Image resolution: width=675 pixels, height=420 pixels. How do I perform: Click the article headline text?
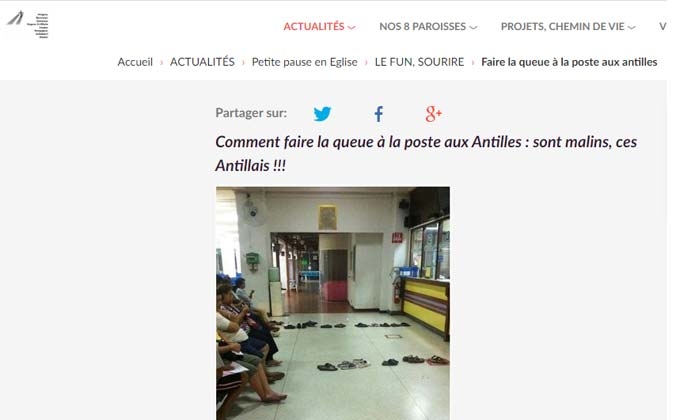(x=426, y=154)
